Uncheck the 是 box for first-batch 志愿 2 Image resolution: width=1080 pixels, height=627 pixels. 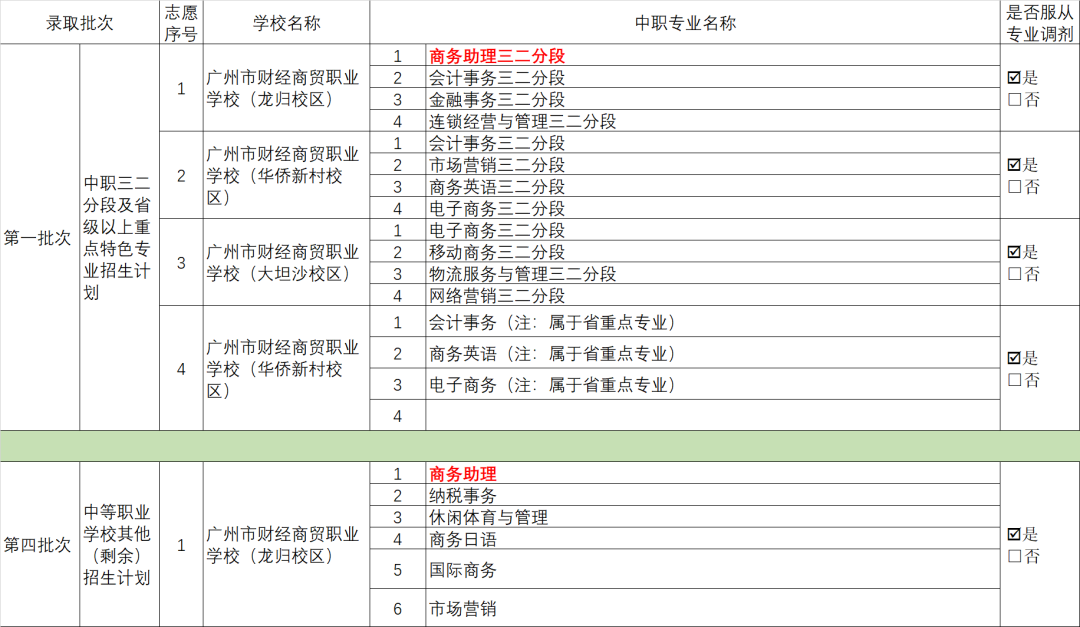click(1015, 165)
